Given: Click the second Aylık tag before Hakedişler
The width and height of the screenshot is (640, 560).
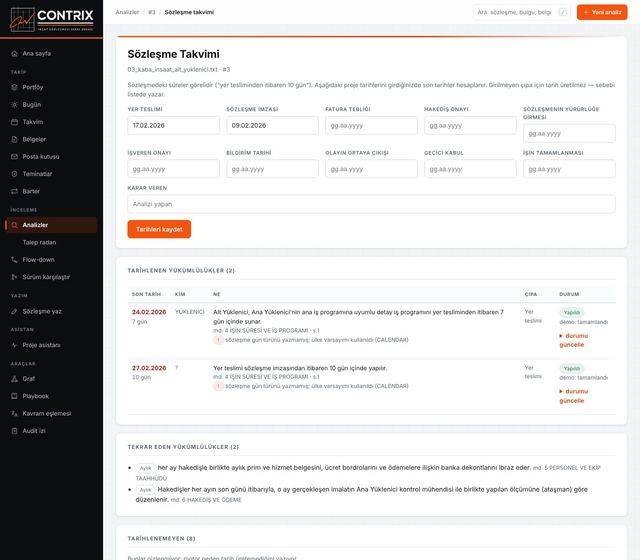Looking at the screenshot, I should (x=145, y=490).
